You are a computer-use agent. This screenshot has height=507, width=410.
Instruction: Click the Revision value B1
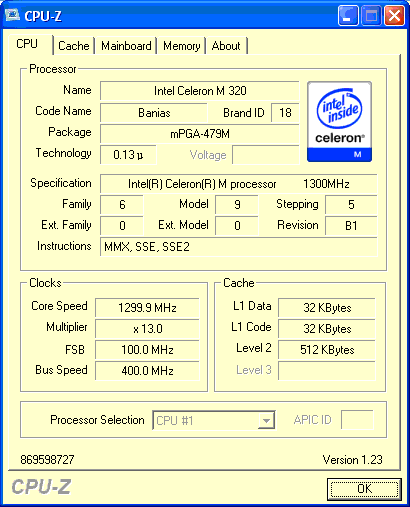[x=351, y=226]
